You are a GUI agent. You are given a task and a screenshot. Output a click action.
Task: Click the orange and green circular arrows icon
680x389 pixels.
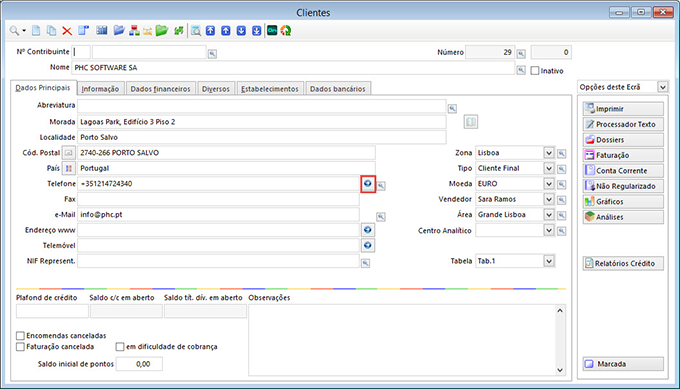pyautogui.click(x=286, y=31)
